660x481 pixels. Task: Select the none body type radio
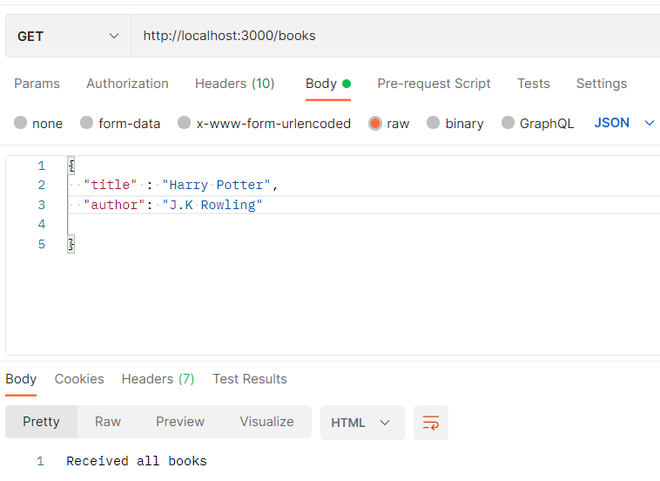click(21, 123)
